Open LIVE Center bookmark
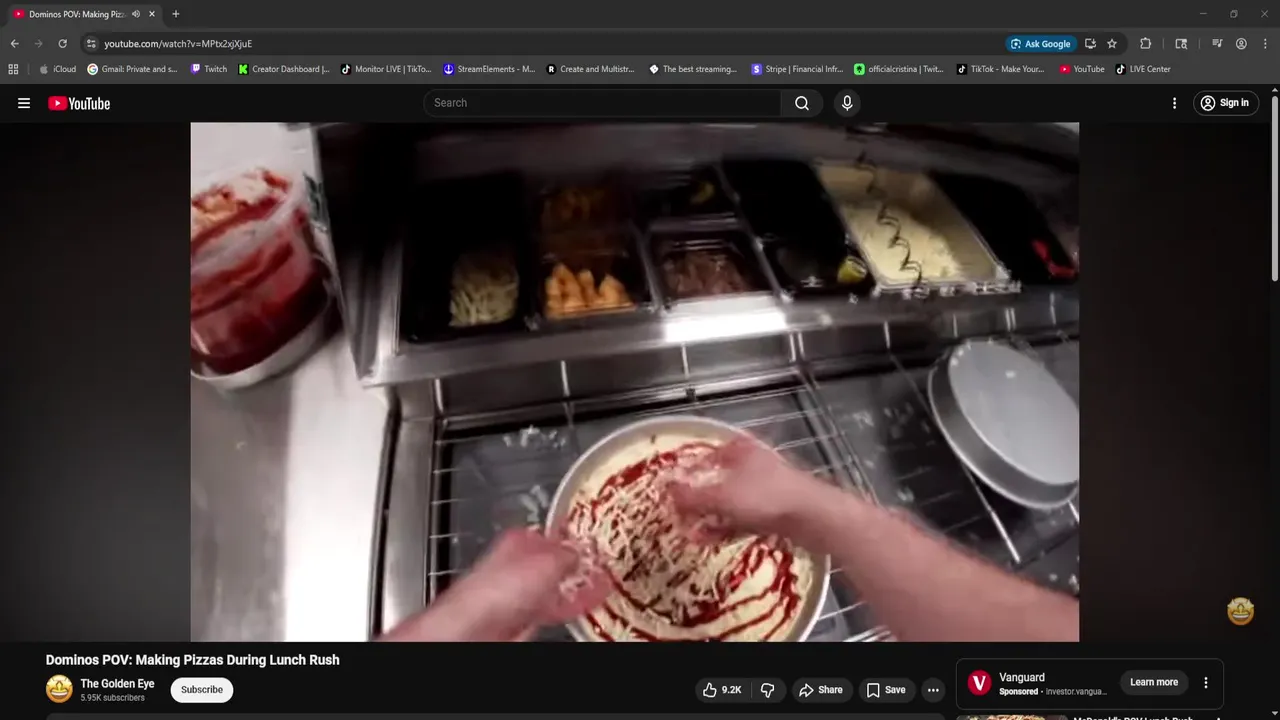Image resolution: width=1280 pixels, height=720 pixels. [1143, 69]
